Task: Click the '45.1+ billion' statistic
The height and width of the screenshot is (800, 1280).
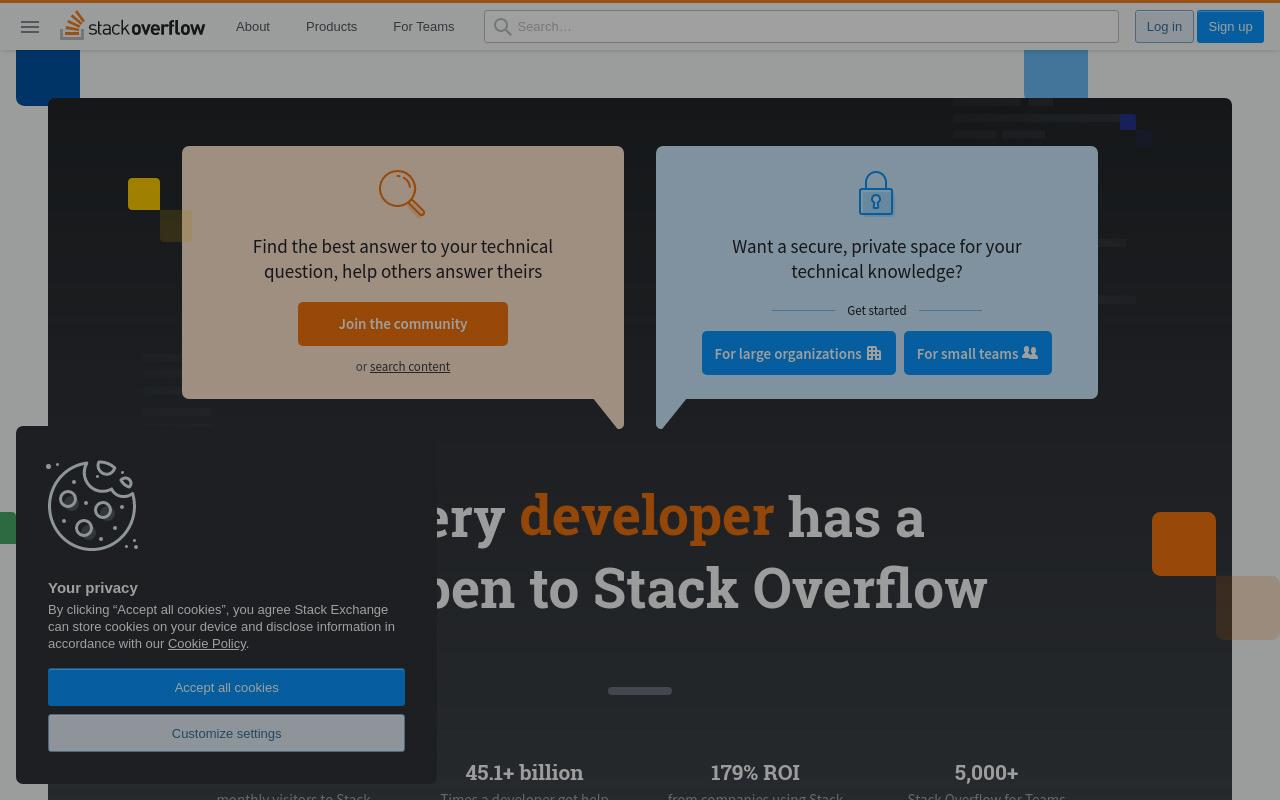Action: pyautogui.click(x=524, y=773)
